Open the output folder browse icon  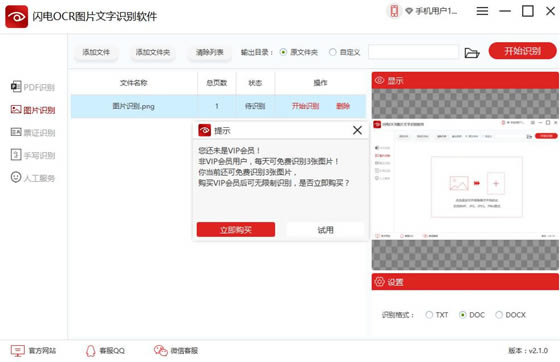click(x=471, y=53)
